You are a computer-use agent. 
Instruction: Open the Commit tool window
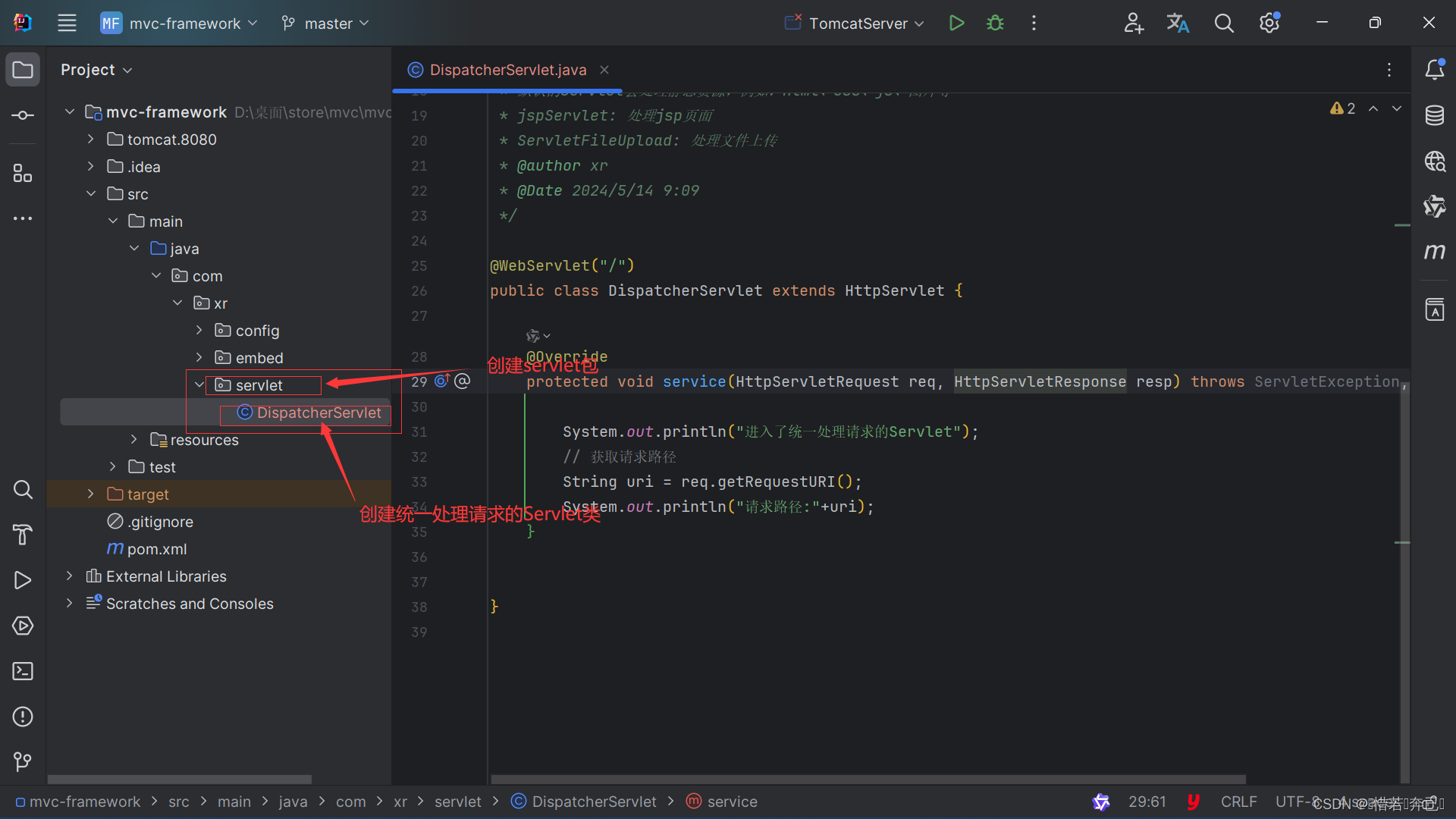(23, 115)
